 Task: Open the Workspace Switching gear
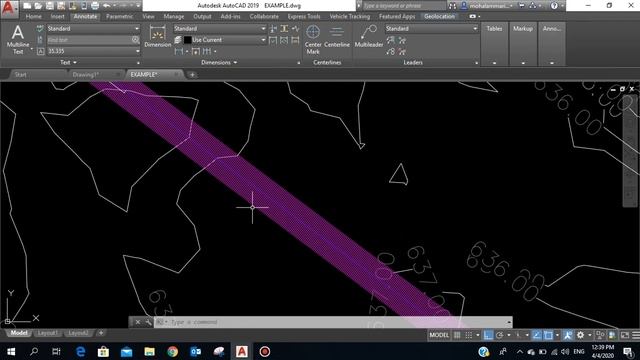(x=580, y=335)
